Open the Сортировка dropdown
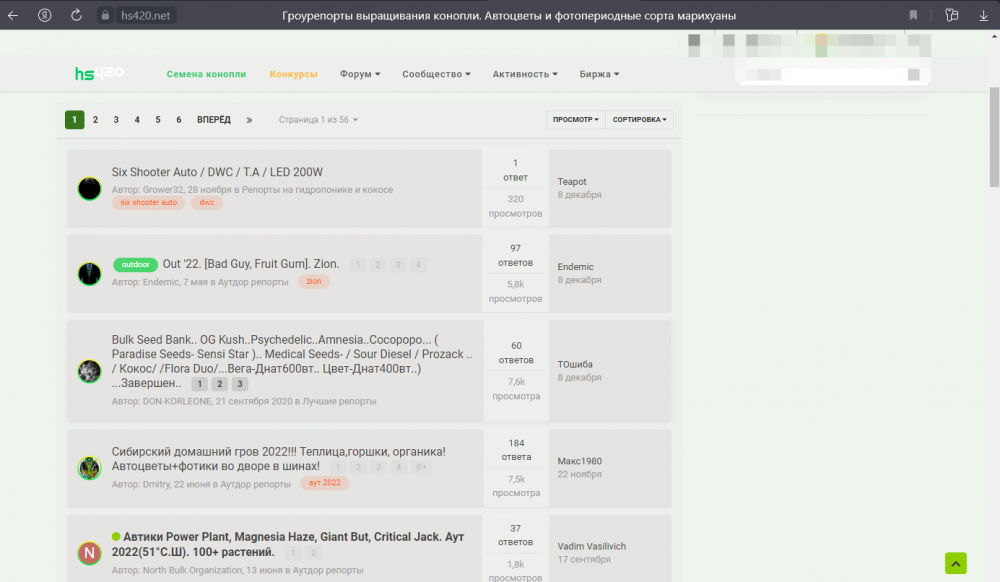Image resolution: width=1000 pixels, height=582 pixels. pos(640,120)
